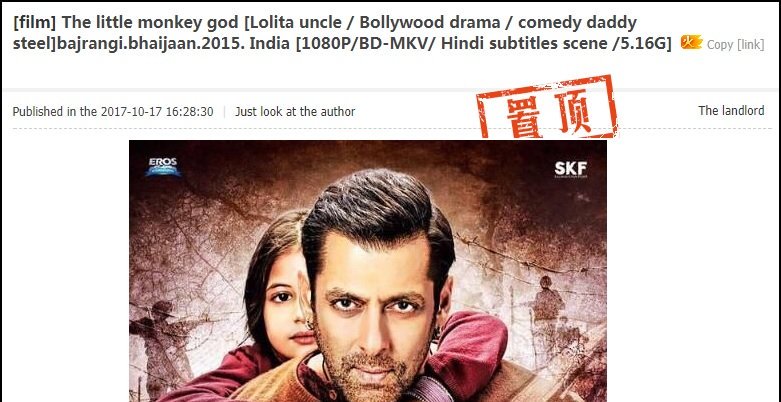Viewport: 781px width, 402px height.
Task: Click the man's face in the poster
Action: 371,314
